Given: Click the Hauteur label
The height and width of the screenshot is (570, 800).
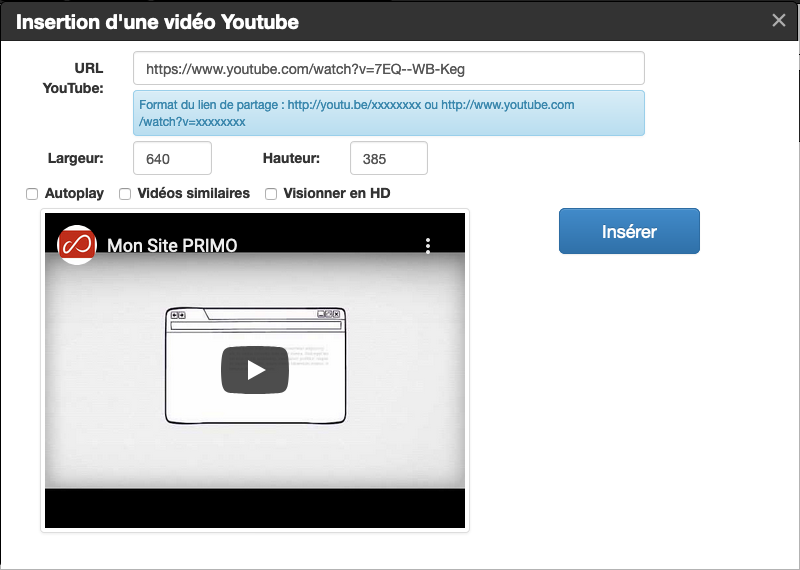Looking at the screenshot, I should 291,158.
